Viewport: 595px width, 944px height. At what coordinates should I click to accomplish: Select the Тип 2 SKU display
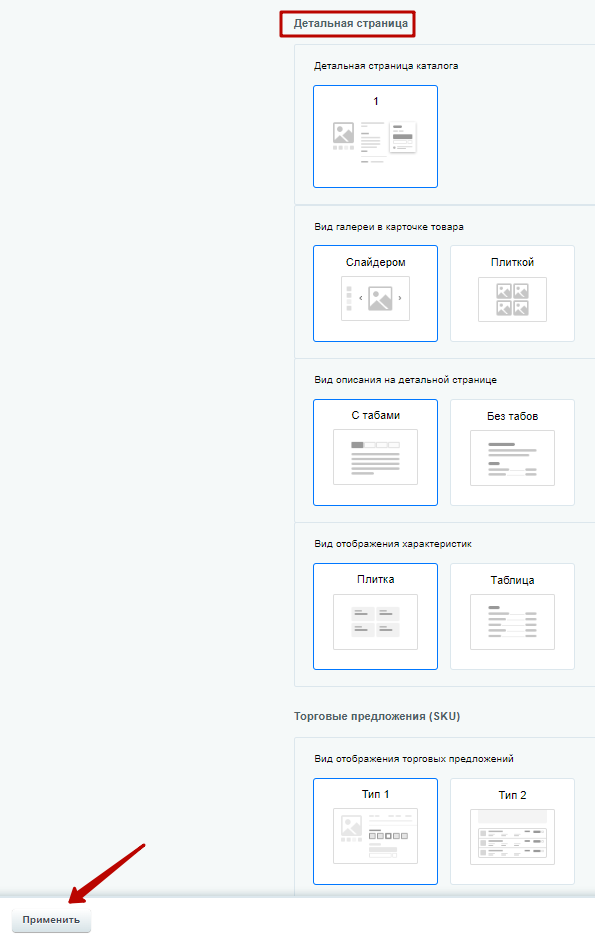tap(512, 831)
